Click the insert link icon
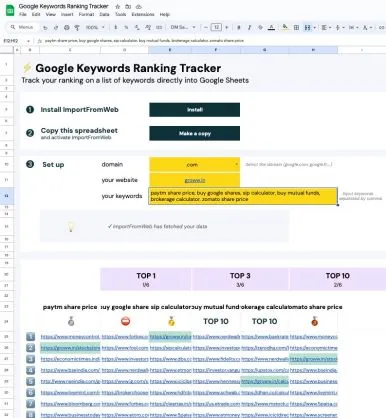This screenshot has height=418, width=386. point(382,27)
